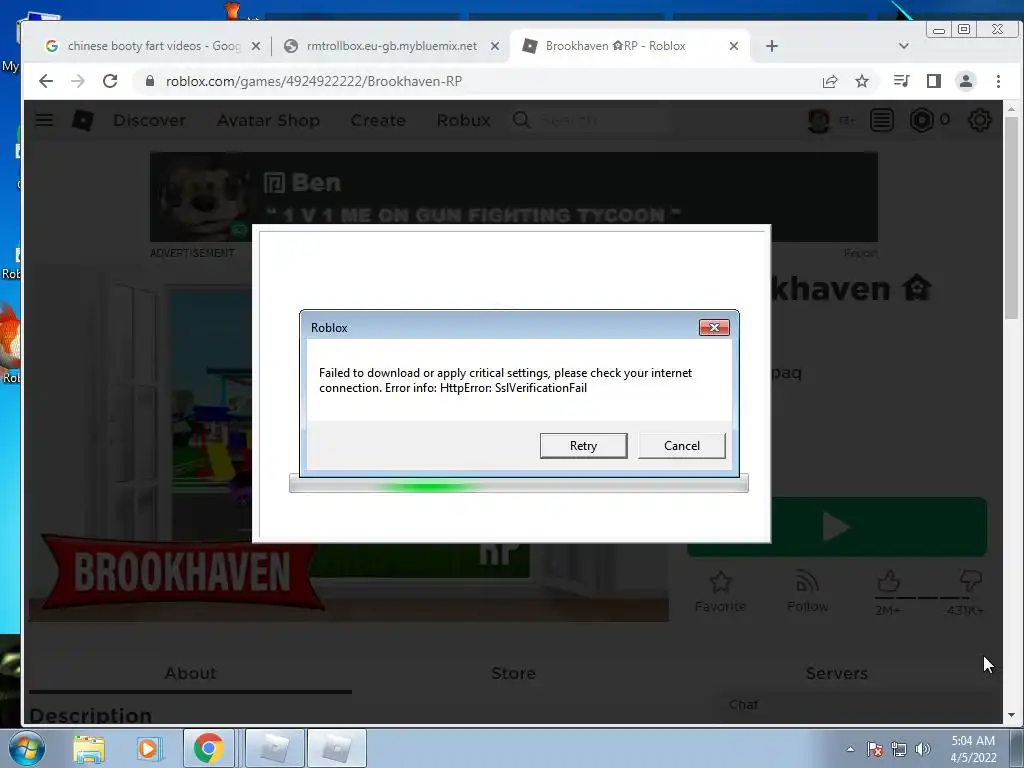Click the Roblox user avatar icon in the header
Image resolution: width=1024 pixels, height=768 pixels.
point(819,120)
